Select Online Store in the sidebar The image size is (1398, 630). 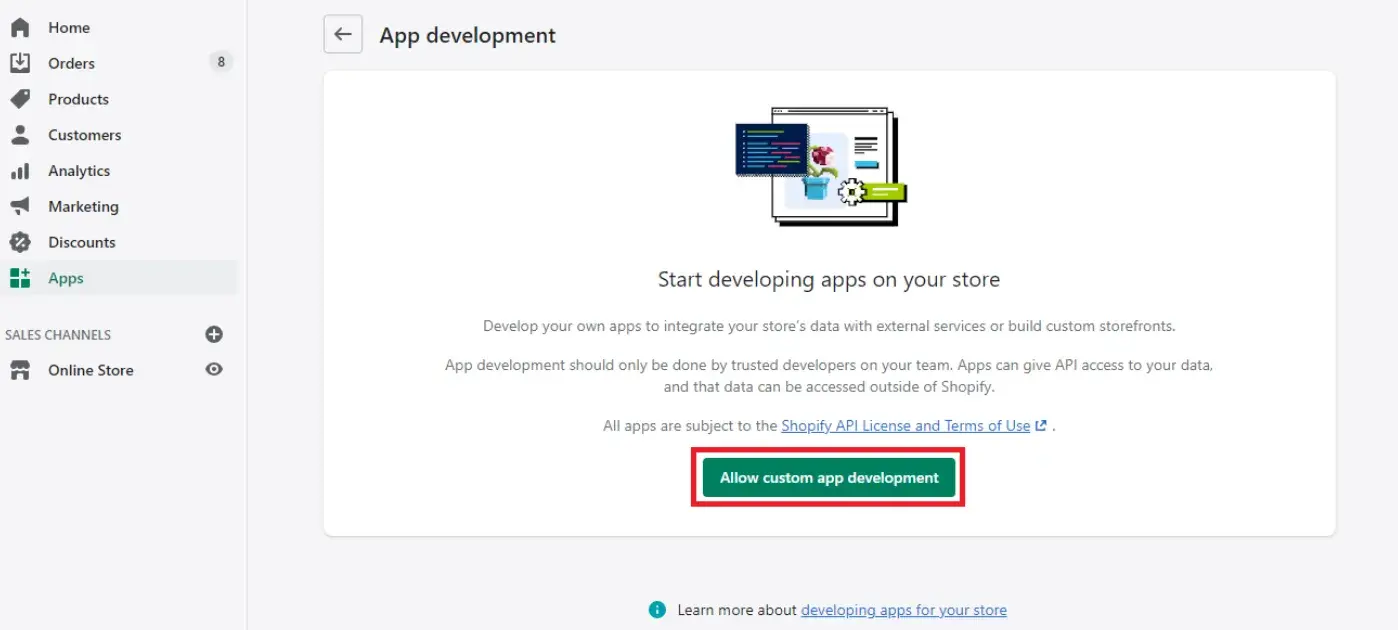point(91,370)
